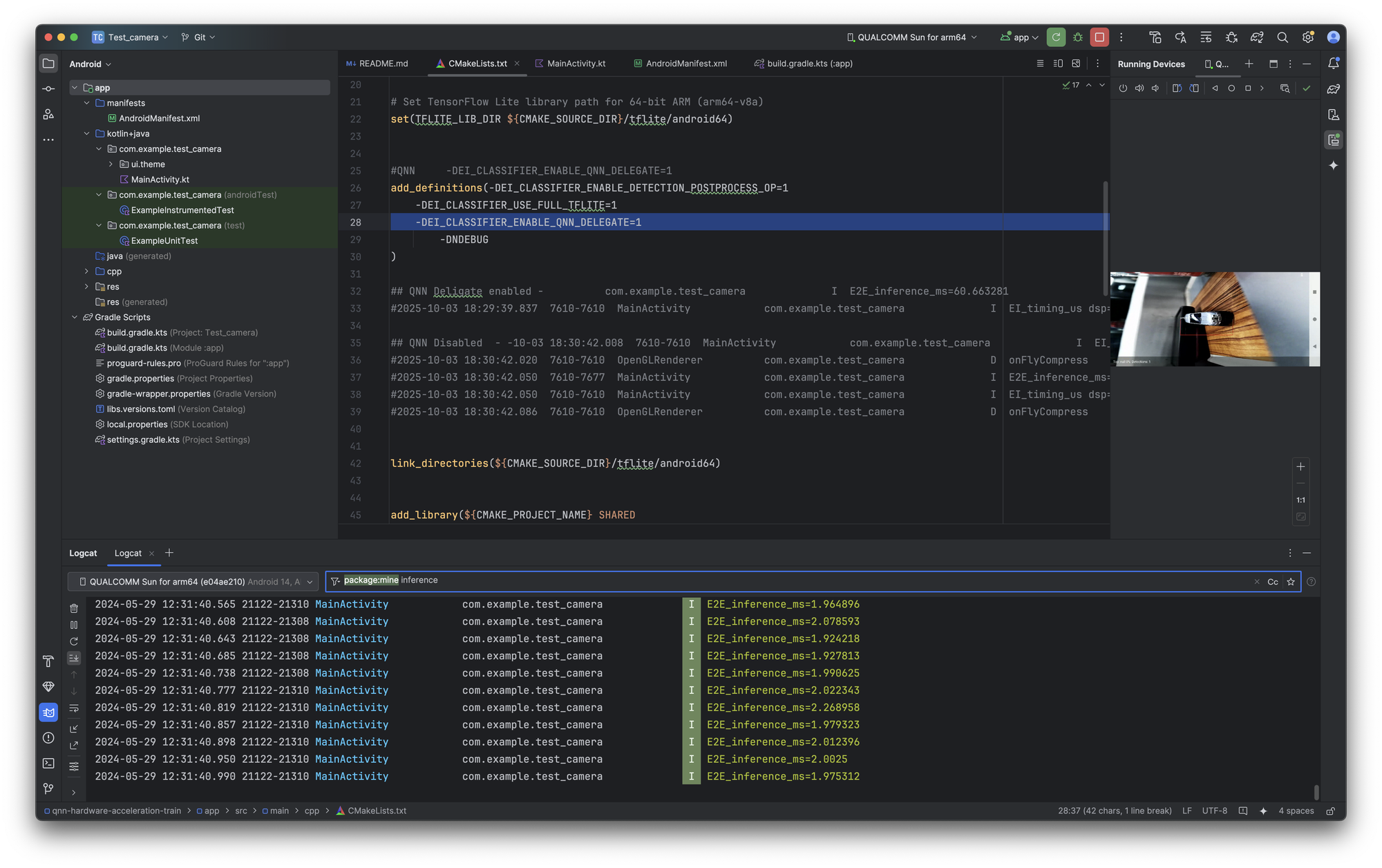This screenshot has height=868, width=1382.
Task: Stop the running app
Action: pos(1099,37)
